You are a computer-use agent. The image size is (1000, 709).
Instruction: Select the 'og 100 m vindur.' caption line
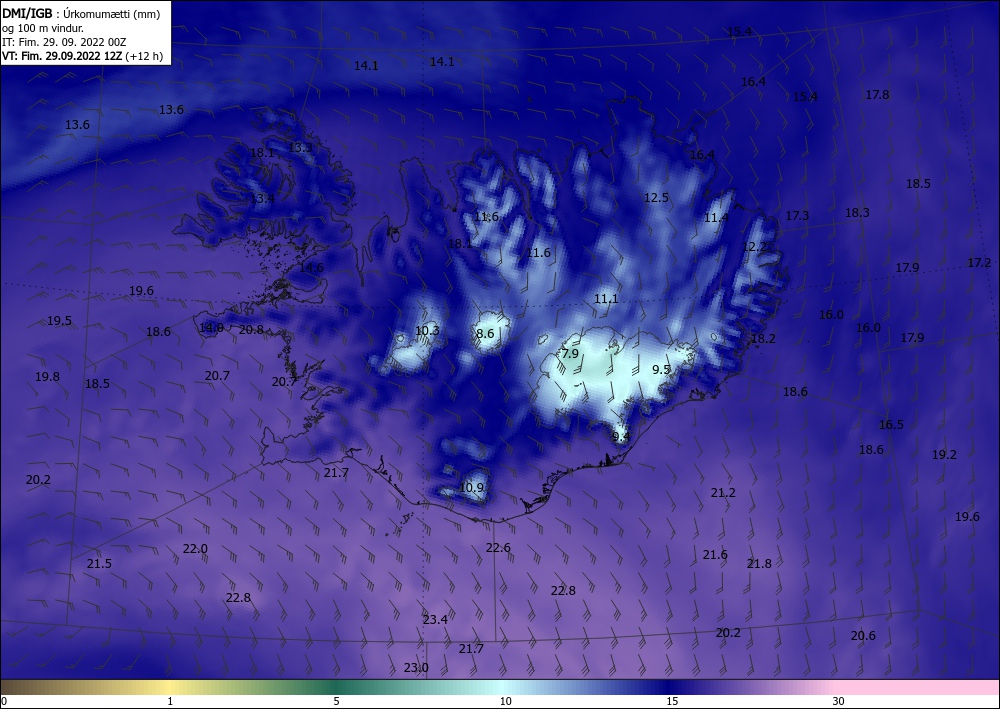(x=43, y=28)
